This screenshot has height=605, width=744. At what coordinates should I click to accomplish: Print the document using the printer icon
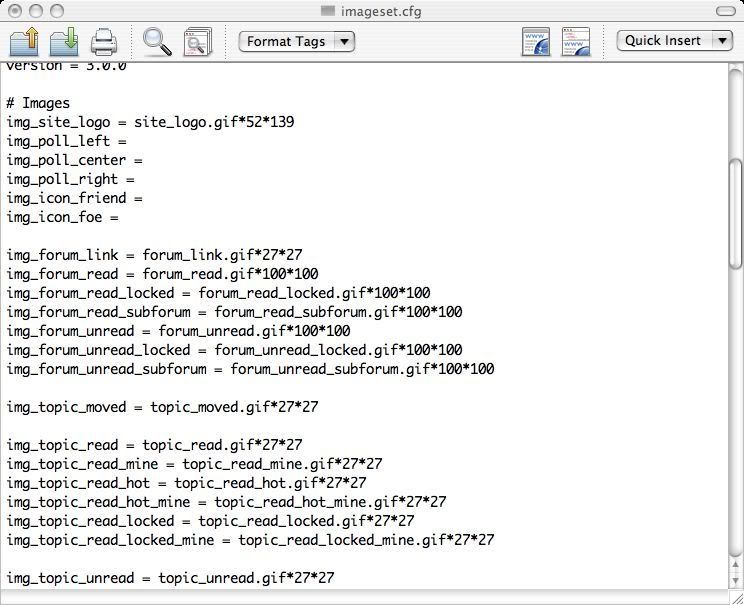click(x=104, y=42)
